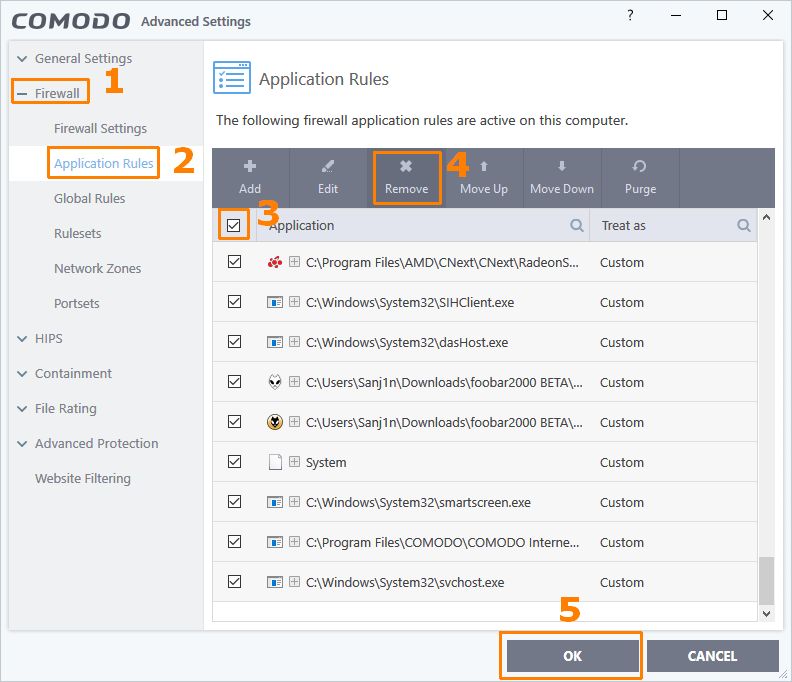Open Global Rules page

point(89,199)
